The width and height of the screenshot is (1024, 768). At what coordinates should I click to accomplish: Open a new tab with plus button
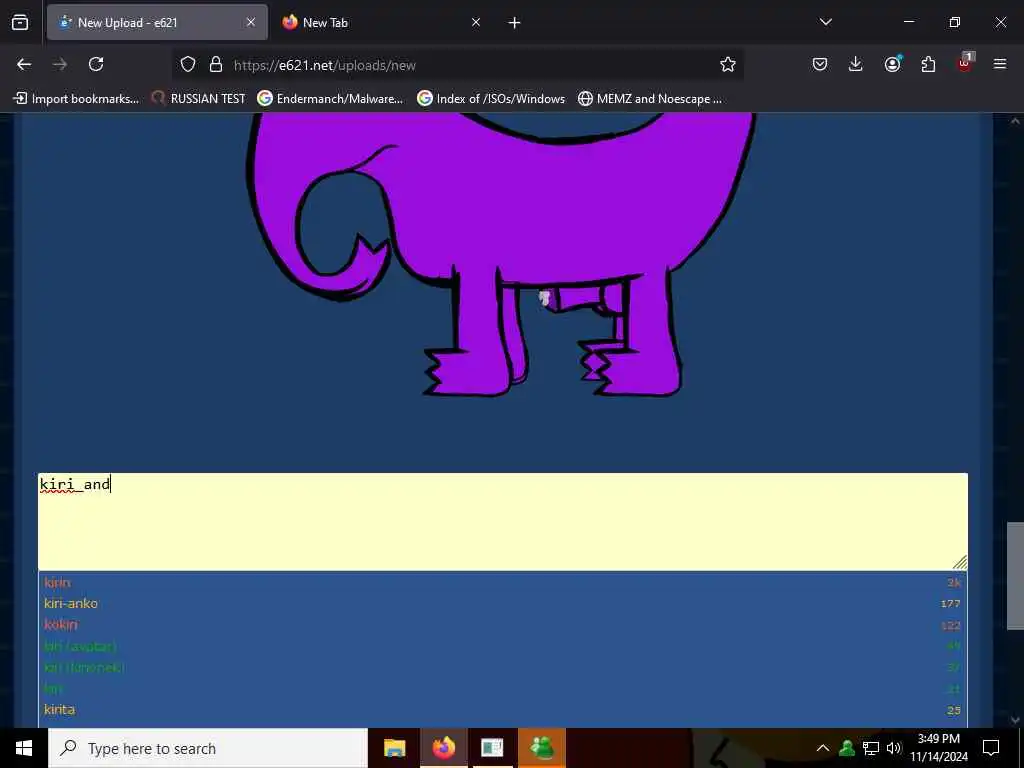coord(514,23)
